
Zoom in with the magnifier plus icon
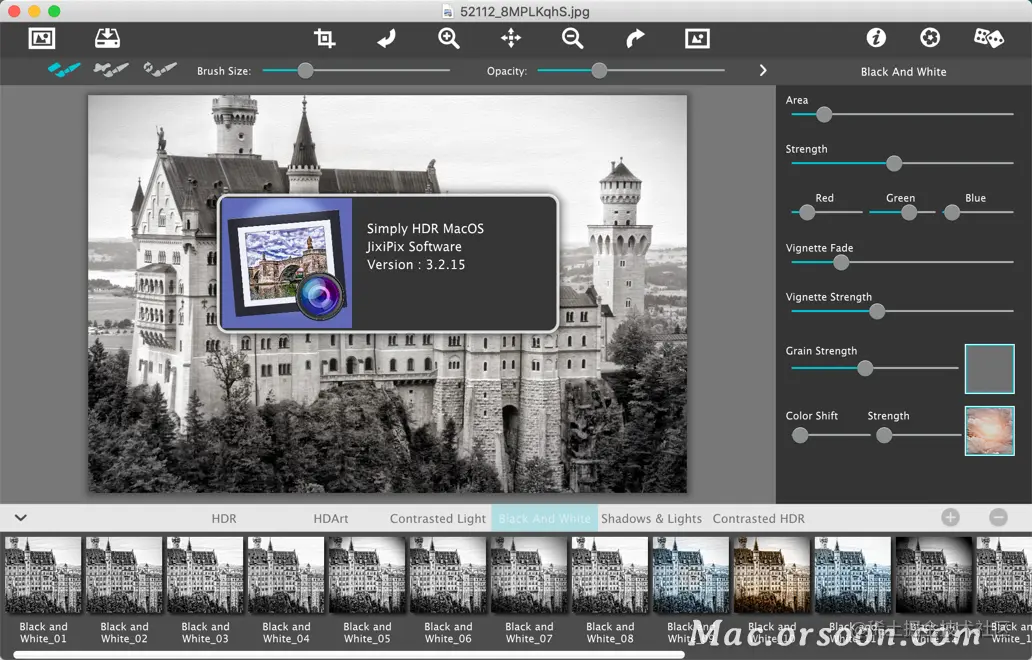click(x=449, y=38)
